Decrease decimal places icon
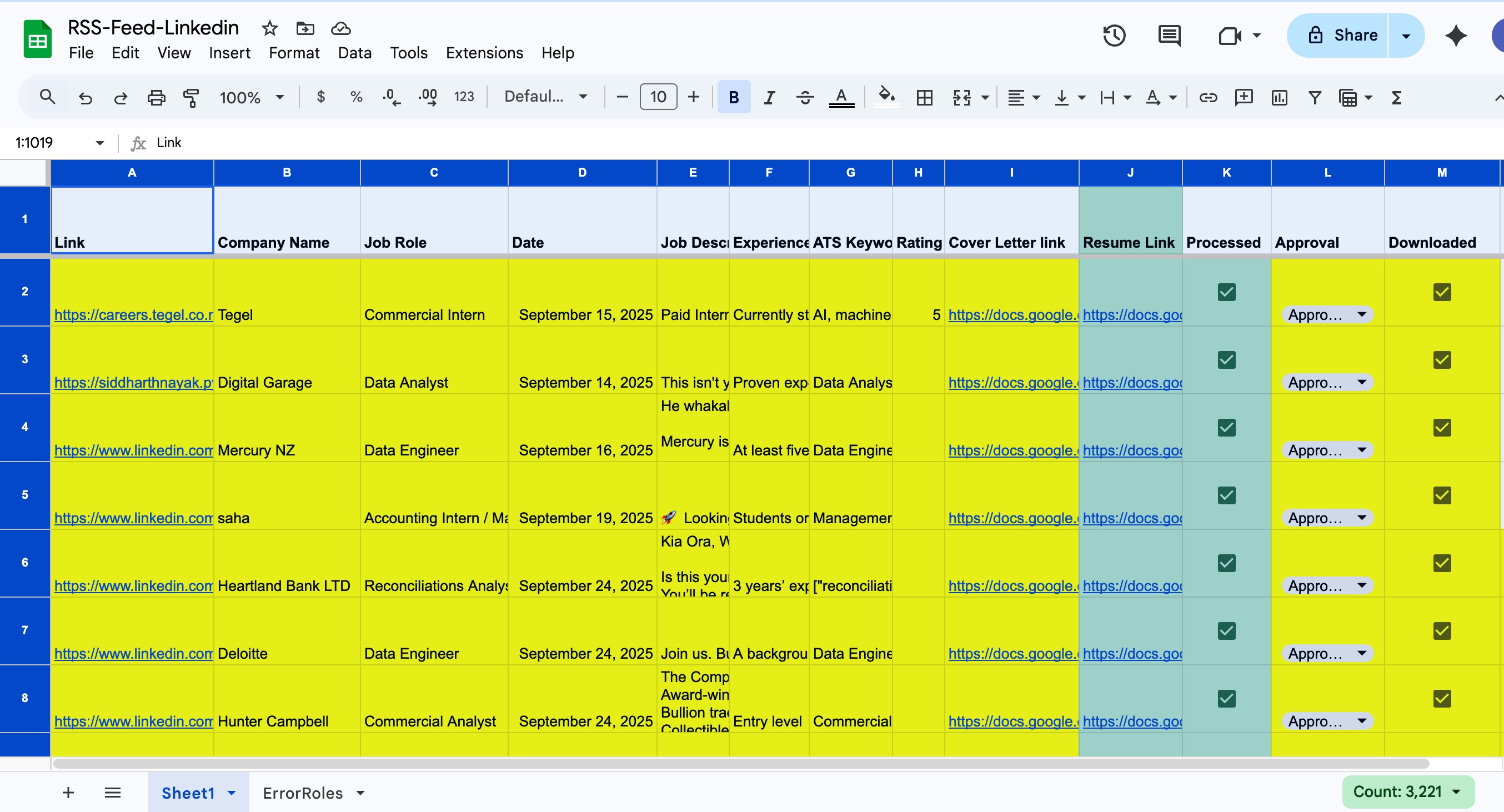This screenshot has height=812, width=1504. (391, 97)
